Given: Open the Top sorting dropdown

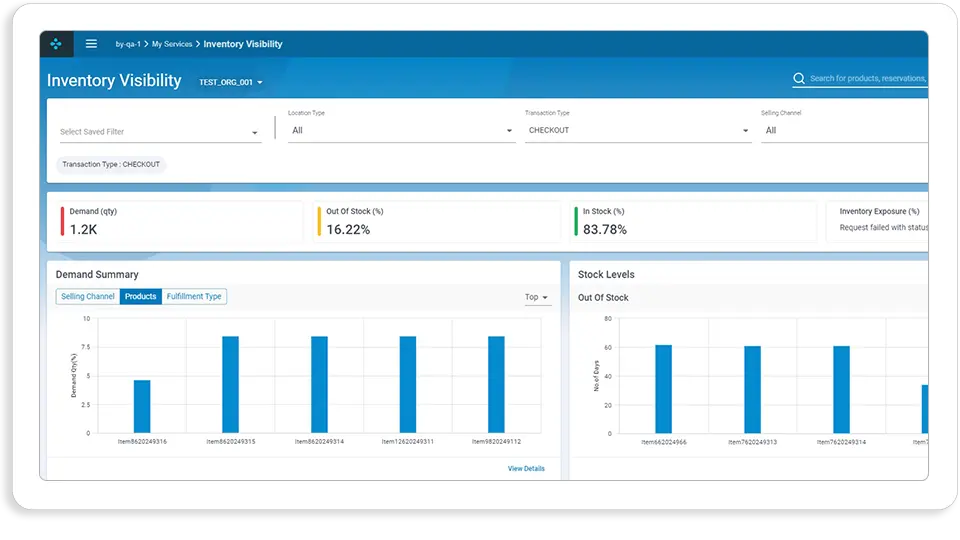Looking at the screenshot, I should pyautogui.click(x=537, y=297).
